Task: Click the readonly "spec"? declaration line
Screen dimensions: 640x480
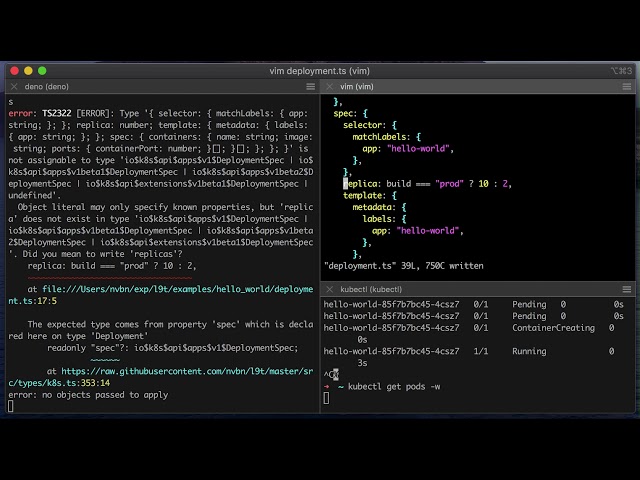Action: pyautogui.click(x=173, y=348)
